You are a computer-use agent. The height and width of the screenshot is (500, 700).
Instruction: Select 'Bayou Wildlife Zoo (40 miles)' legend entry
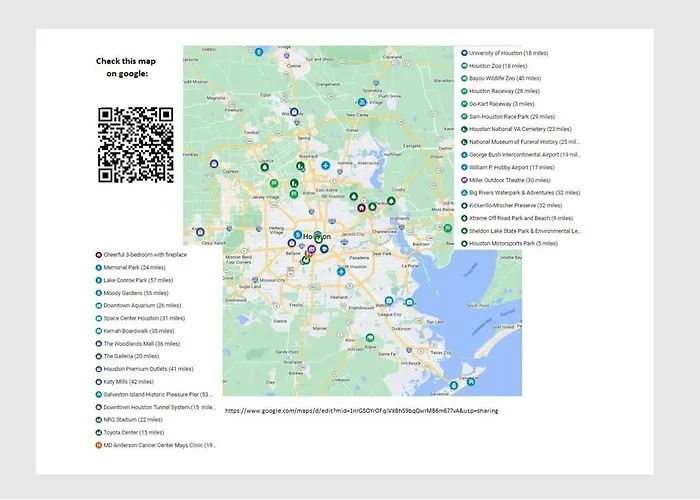click(x=505, y=78)
